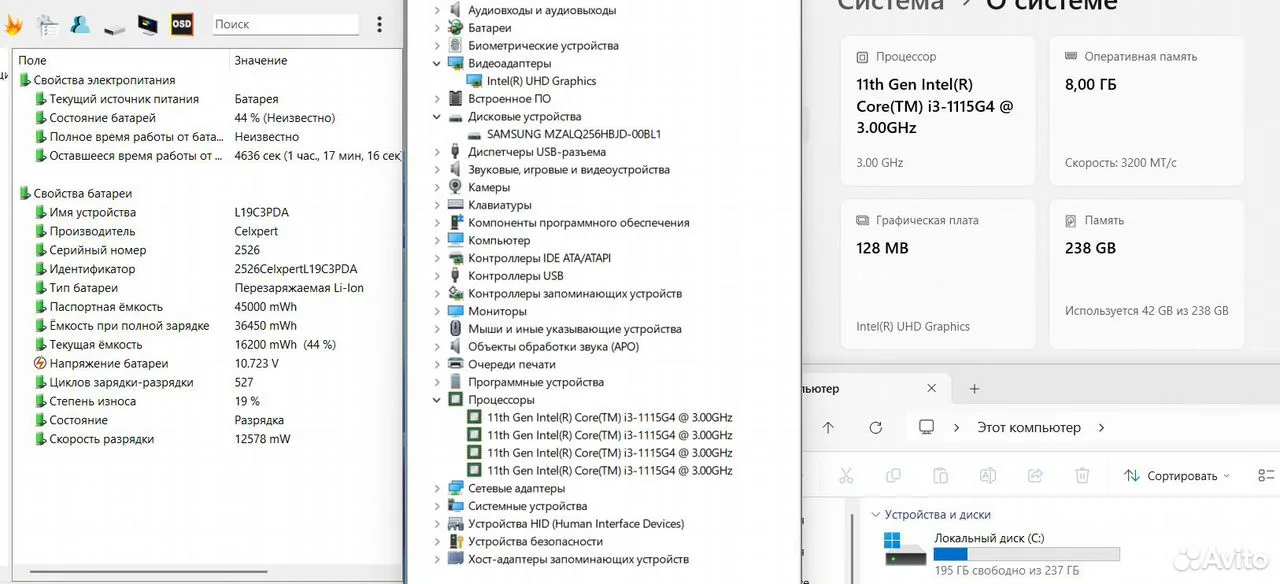Collapse the Процессоры category
This screenshot has width=1280, height=584.
click(437, 400)
